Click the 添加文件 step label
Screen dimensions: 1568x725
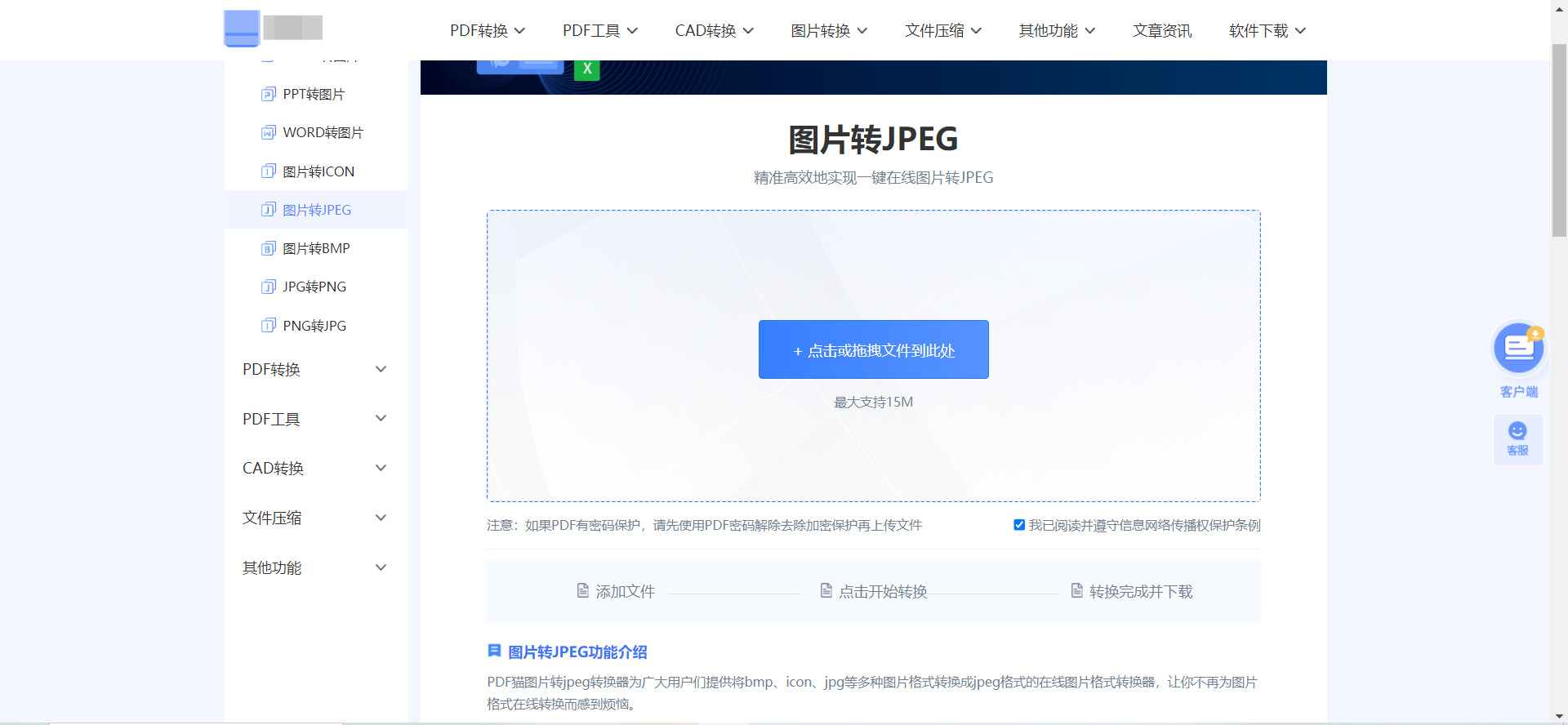pyautogui.click(x=626, y=591)
